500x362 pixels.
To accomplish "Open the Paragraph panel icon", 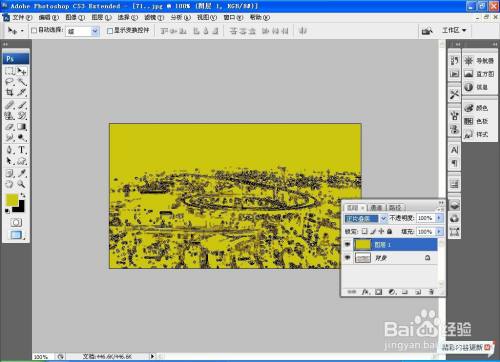I will pyautogui.click(x=454, y=163).
